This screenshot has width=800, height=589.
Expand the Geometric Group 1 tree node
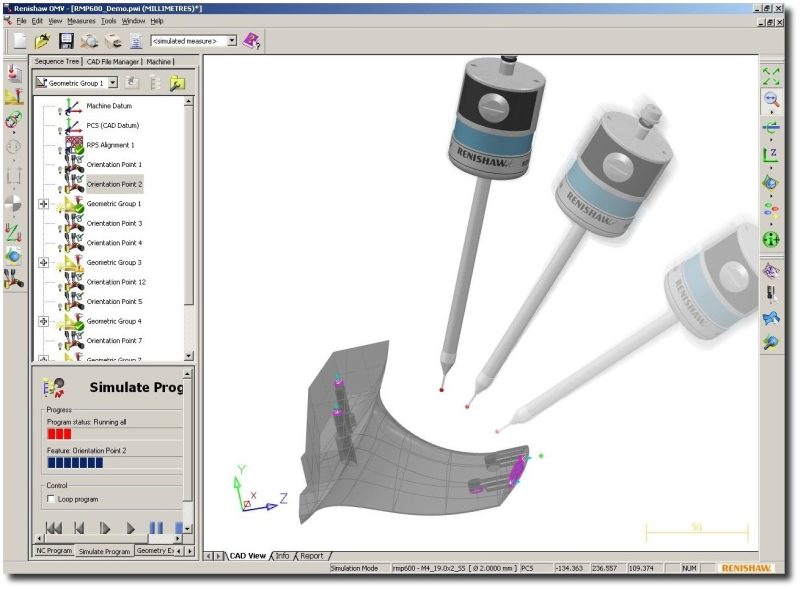pyautogui.click(x=43, y=204)
